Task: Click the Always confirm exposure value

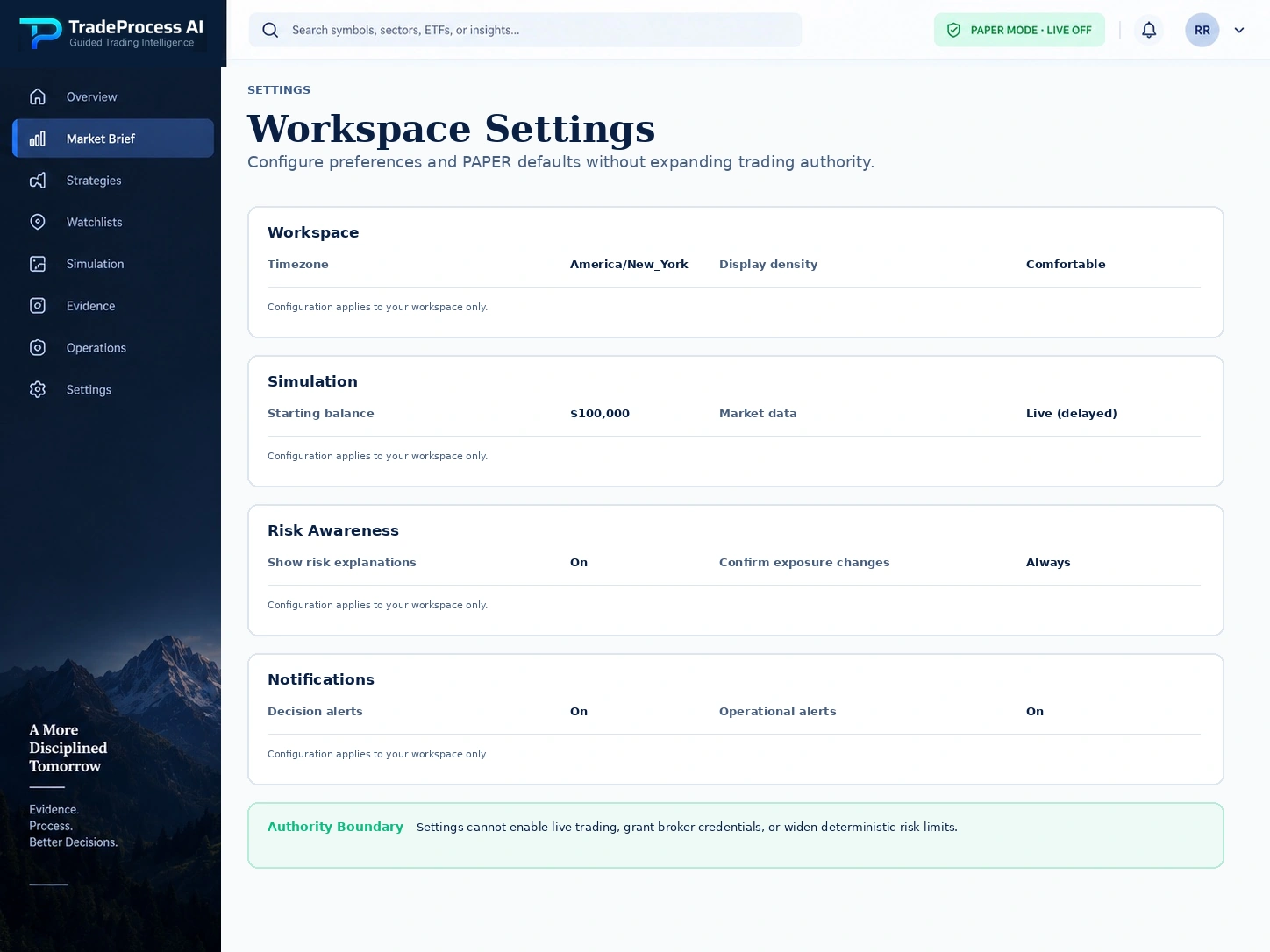Action: pyautogui.click(x=1048, y=562)
